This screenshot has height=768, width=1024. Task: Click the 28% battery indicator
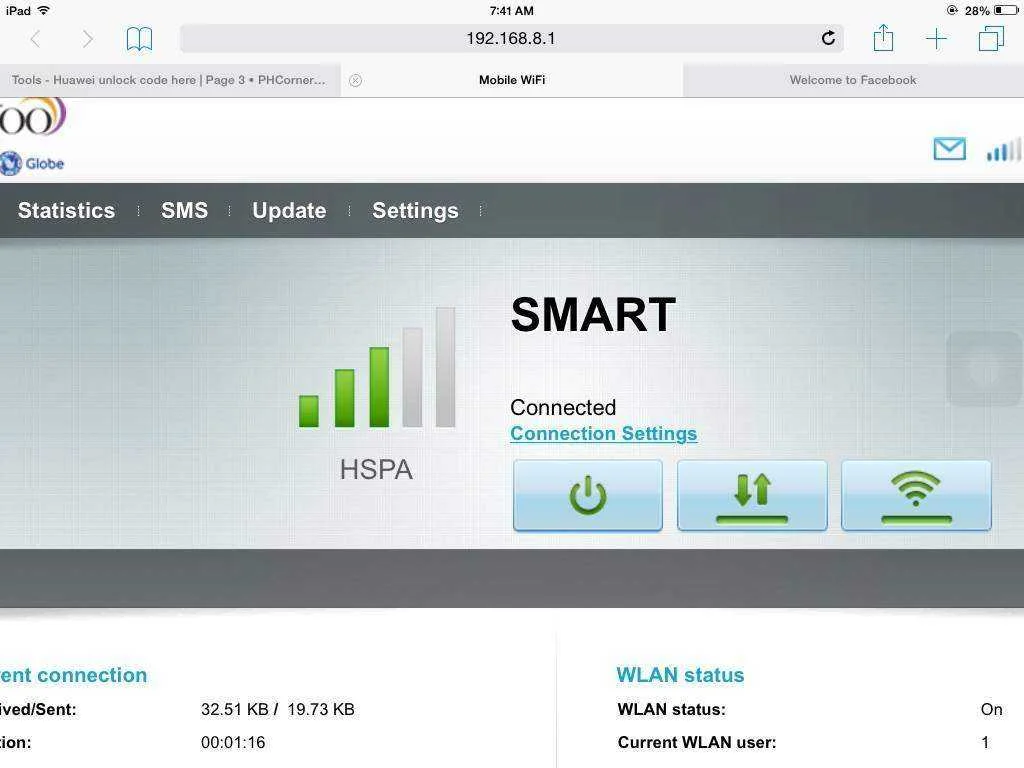(991, 10)
